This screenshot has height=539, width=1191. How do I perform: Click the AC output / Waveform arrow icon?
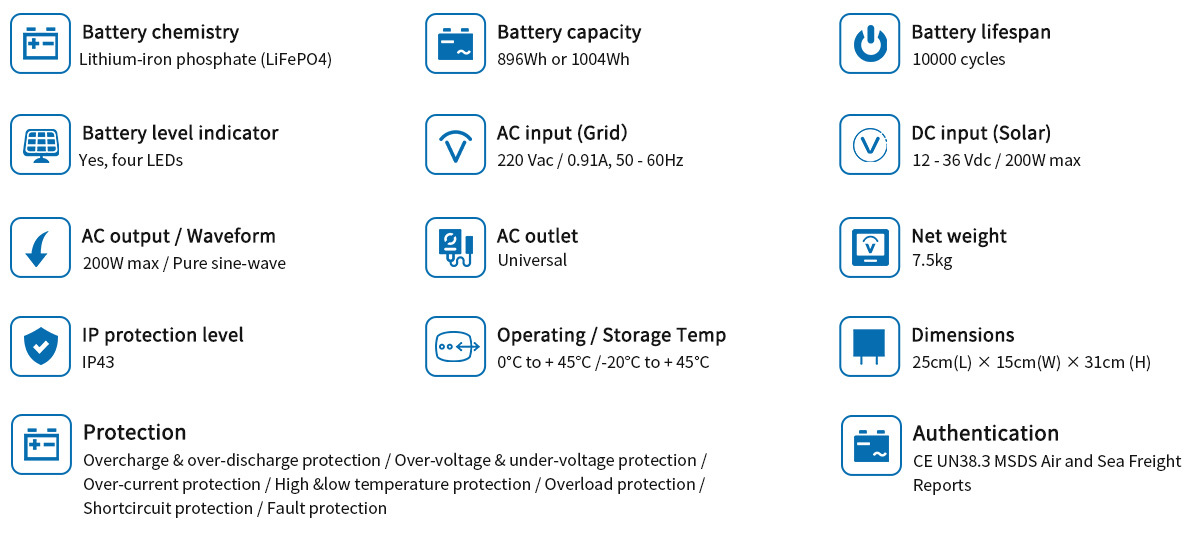(40, 247)
